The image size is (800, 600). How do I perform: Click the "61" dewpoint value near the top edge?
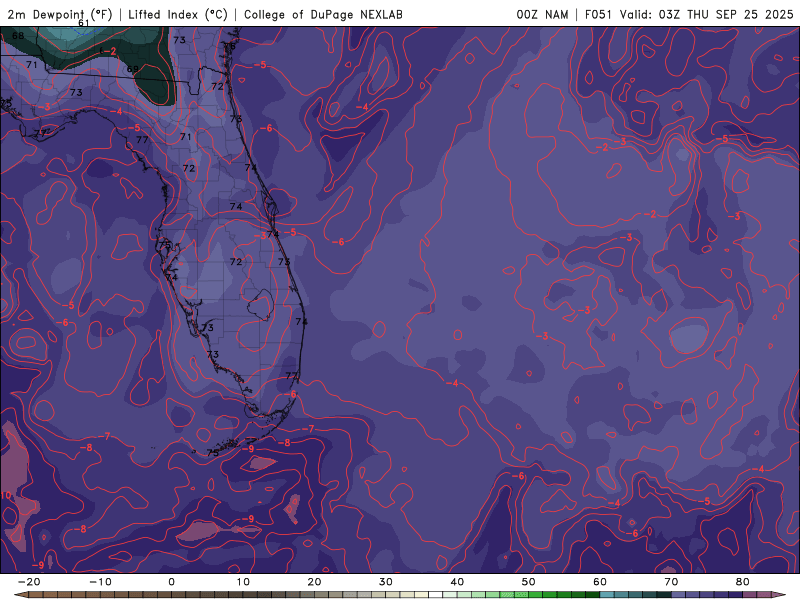click(84, 23)
